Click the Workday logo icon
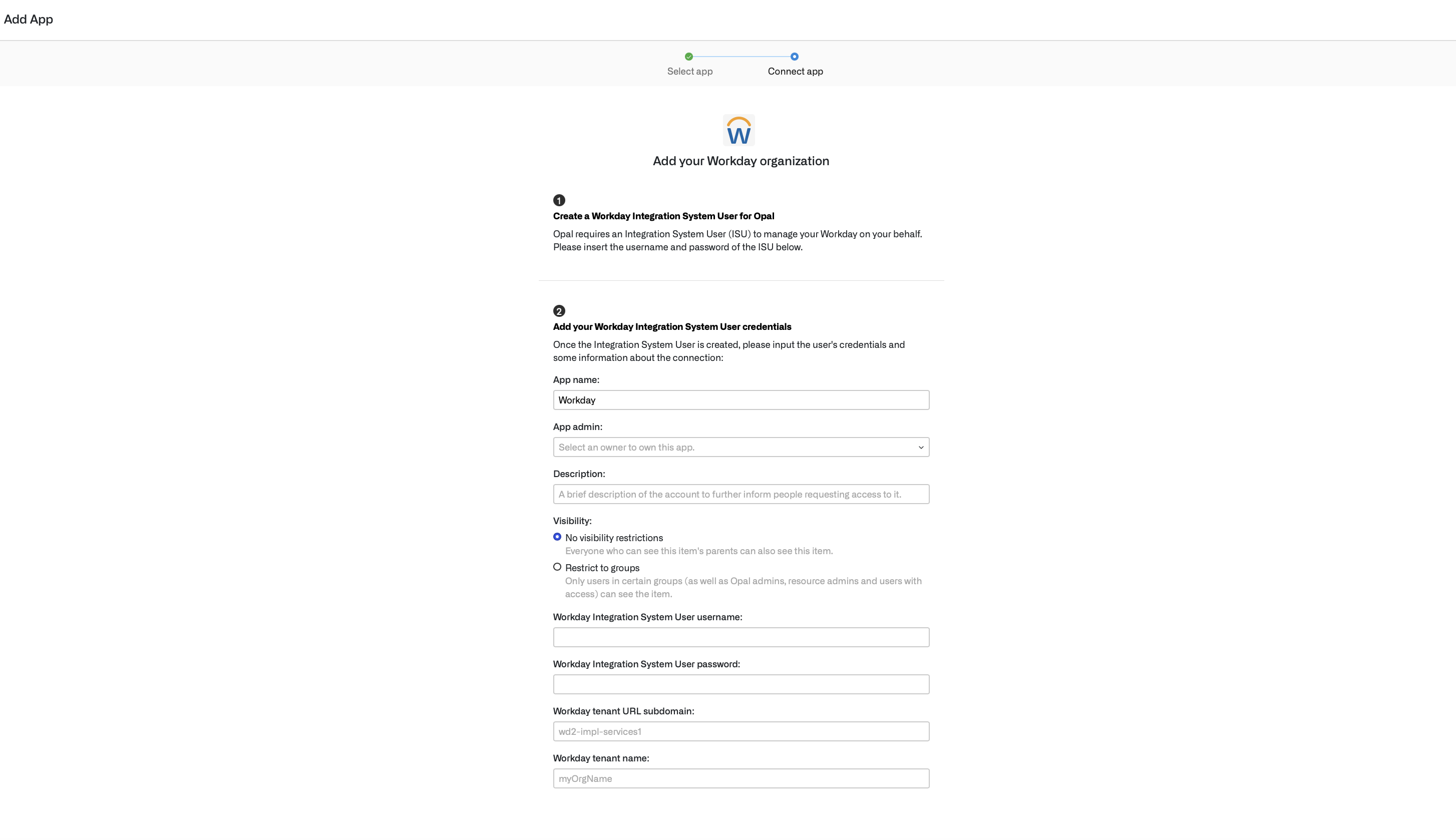This screenshot has height=840, width=1456. coord(739,130)
